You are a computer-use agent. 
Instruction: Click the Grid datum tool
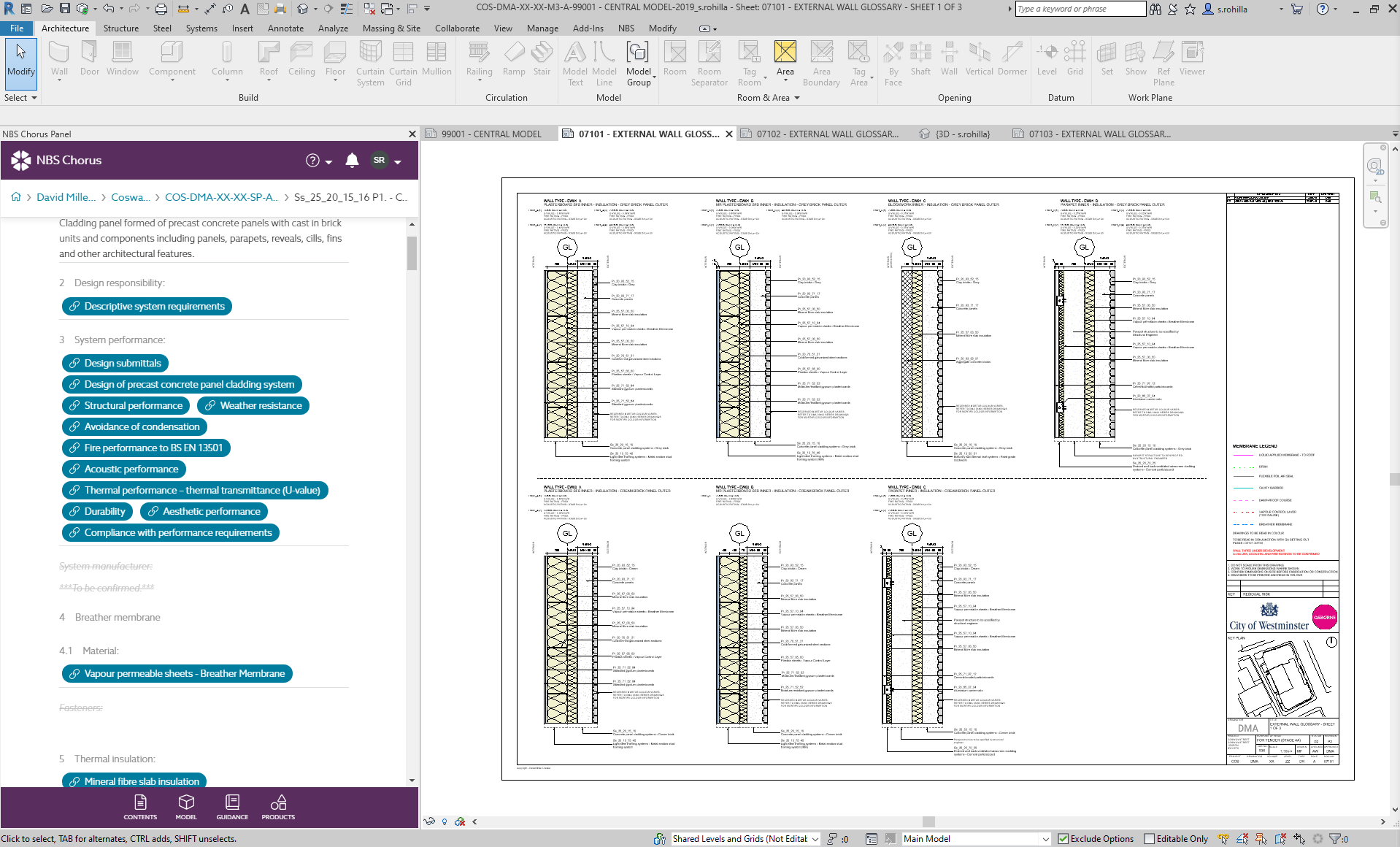click(1075, 58)
